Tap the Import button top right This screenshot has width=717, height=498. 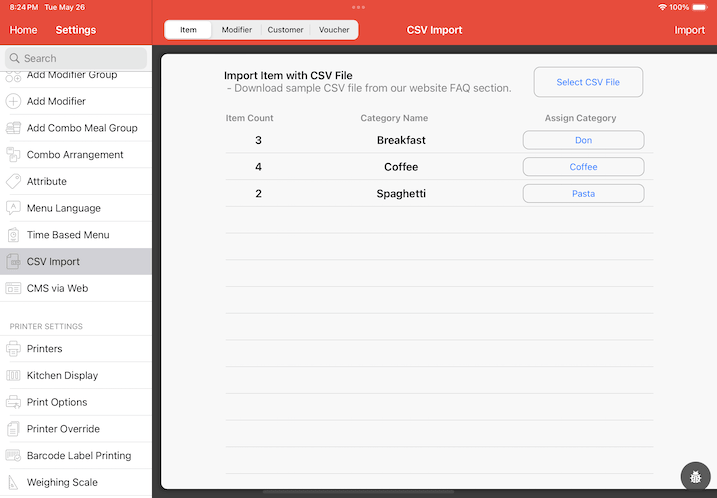(x=689, y=30)
